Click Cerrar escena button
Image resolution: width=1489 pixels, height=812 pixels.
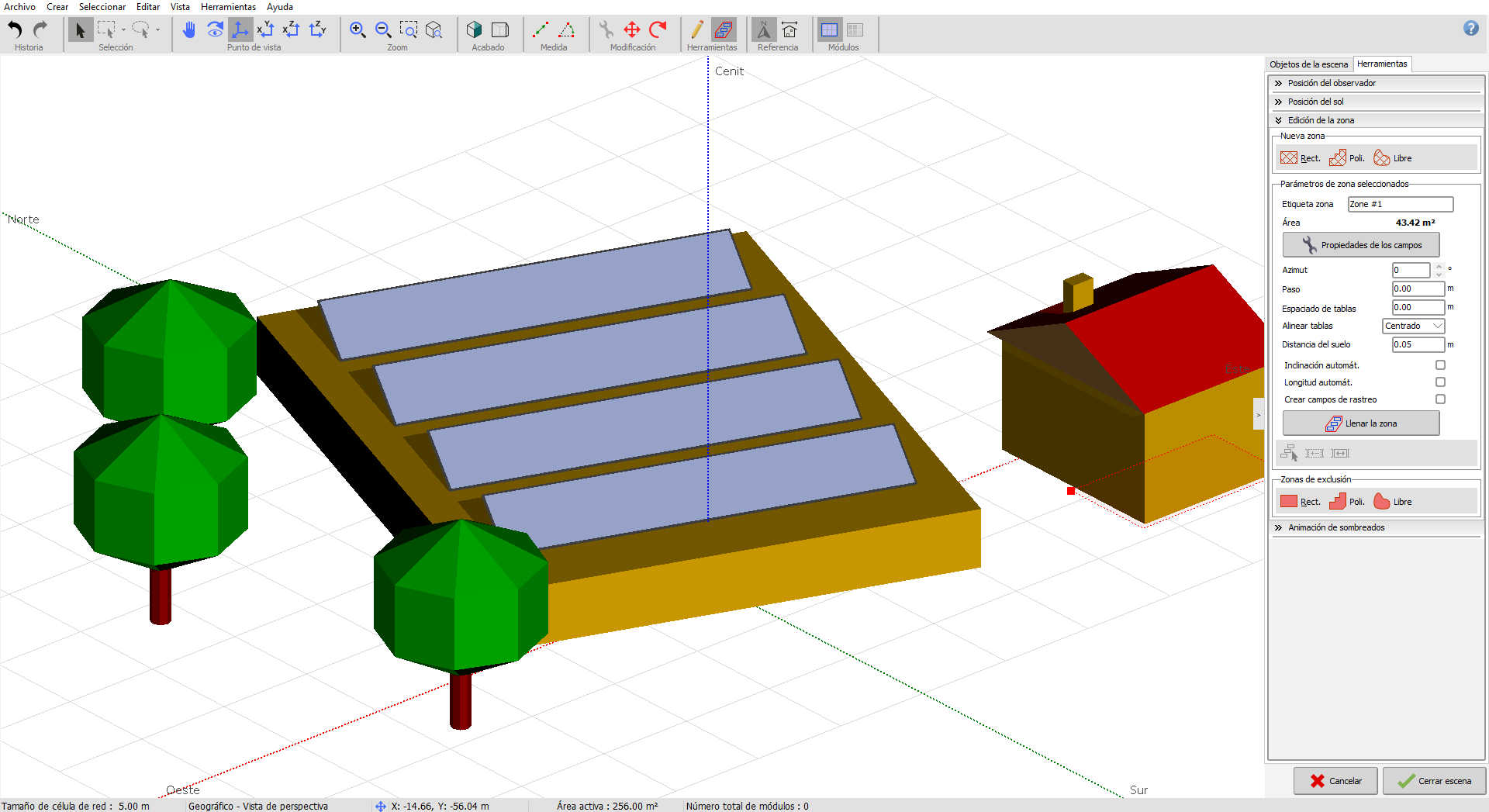(1434, 781)
